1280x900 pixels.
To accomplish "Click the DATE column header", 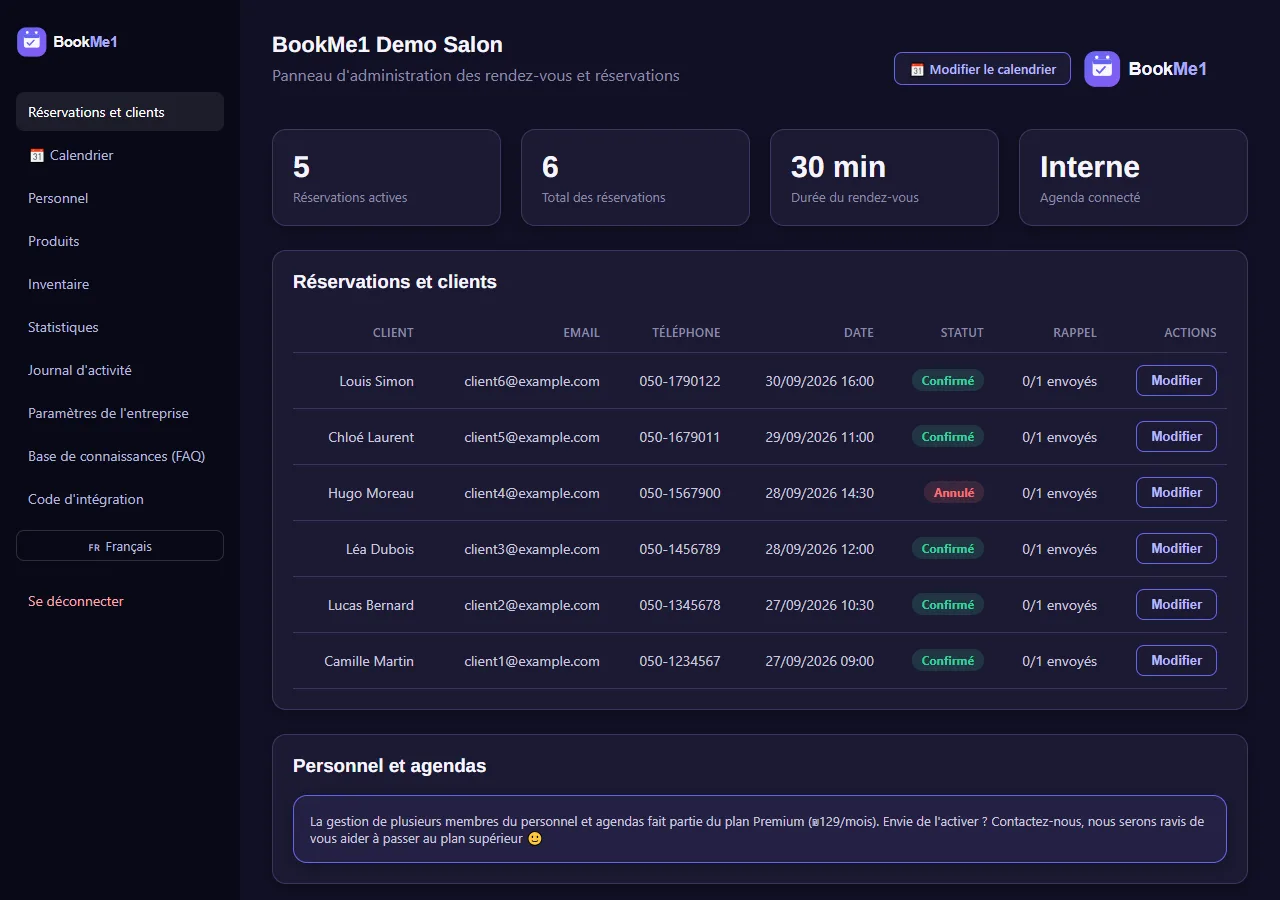I will coord(859,333).
